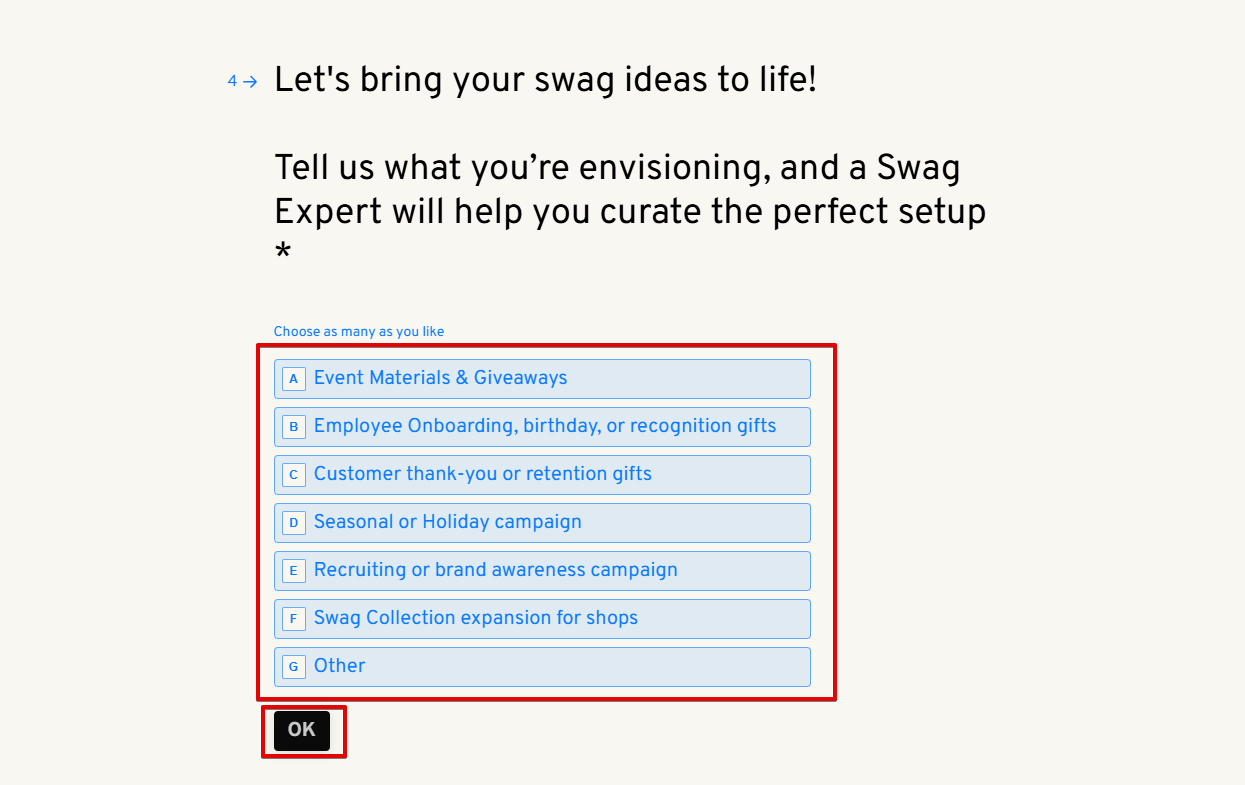
Task: Click the letter D key badge
Action: [293, 523]
